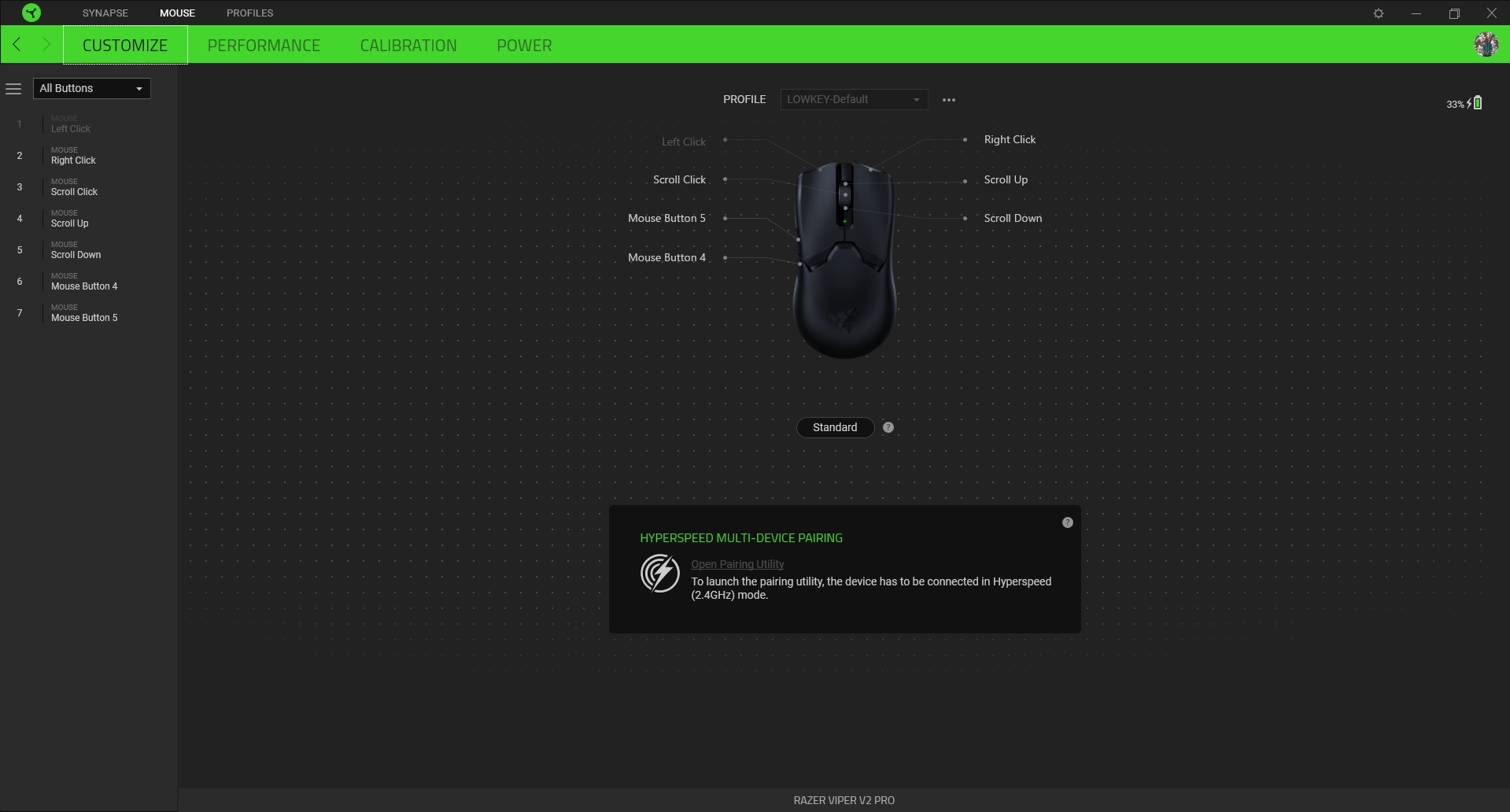Close the Synapse window
This screenshot has height=812, width=1510.
(x=1491, y=13)
